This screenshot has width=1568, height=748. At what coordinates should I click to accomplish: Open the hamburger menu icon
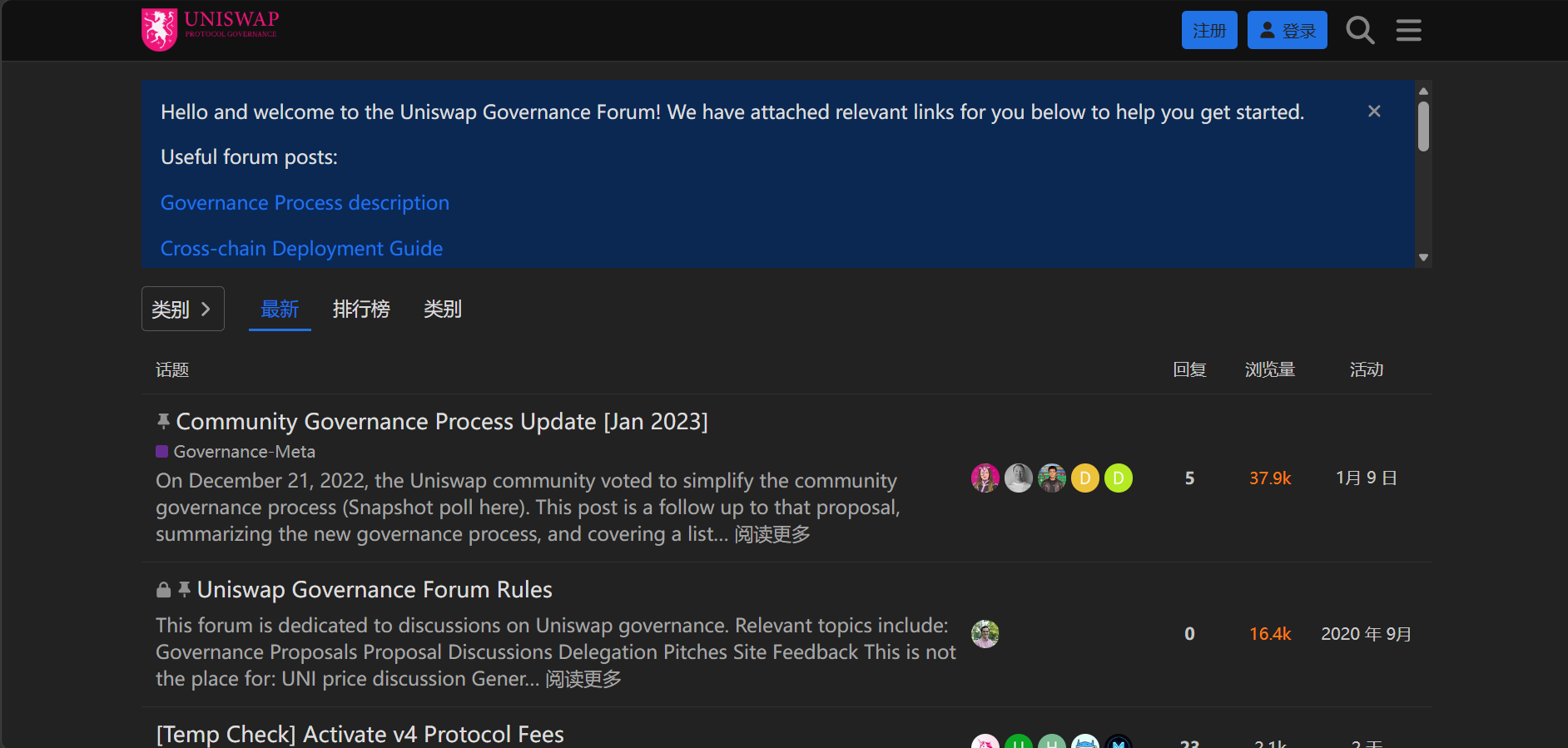click(1408, 31)
